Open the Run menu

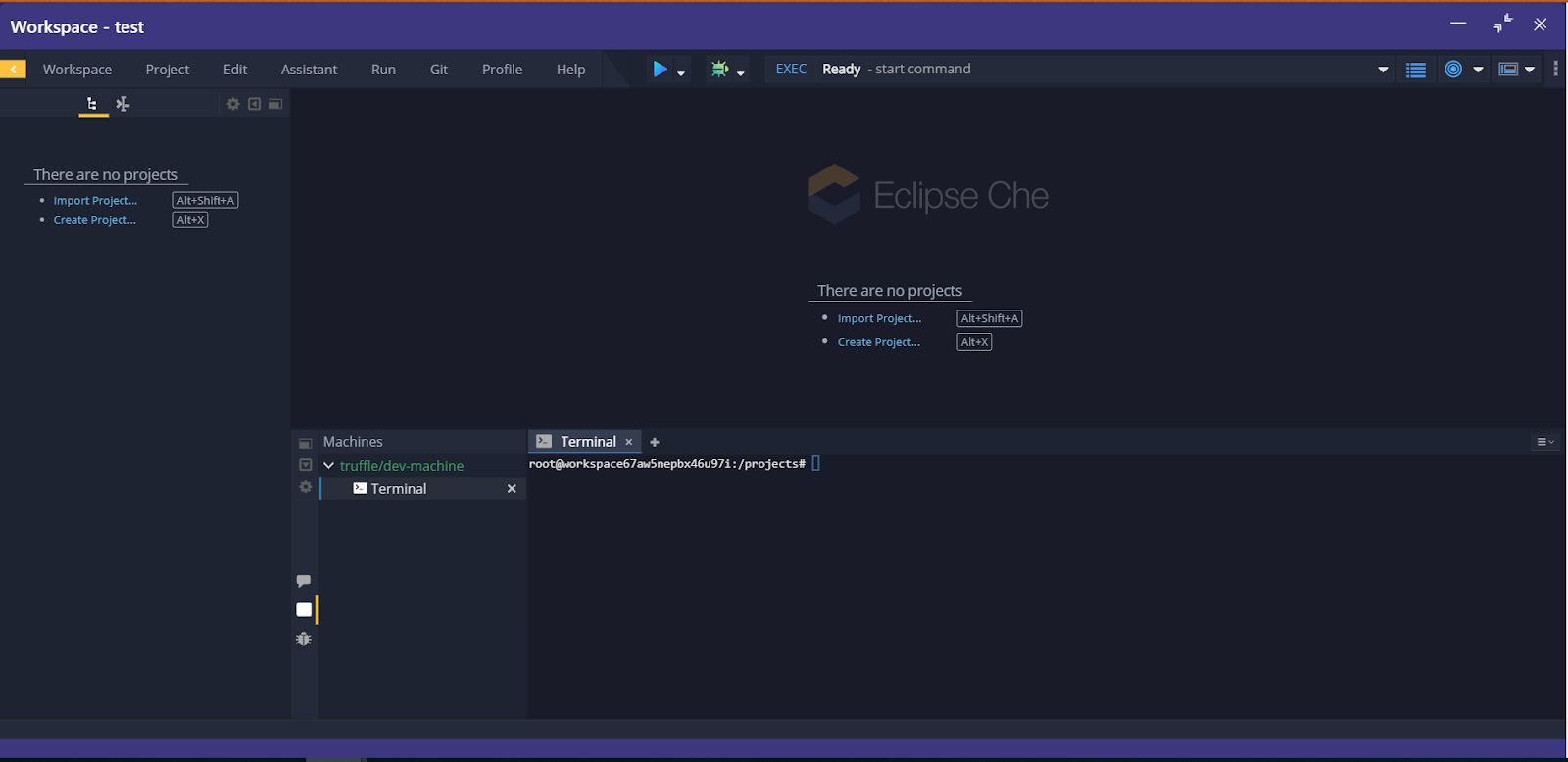pyautogui.click(x=383, y=70)
